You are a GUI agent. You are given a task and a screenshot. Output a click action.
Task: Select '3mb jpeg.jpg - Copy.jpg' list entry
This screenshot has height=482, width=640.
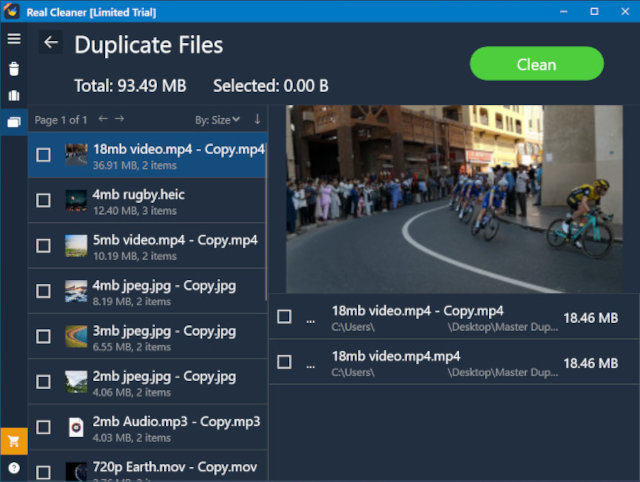coord(147,336)
